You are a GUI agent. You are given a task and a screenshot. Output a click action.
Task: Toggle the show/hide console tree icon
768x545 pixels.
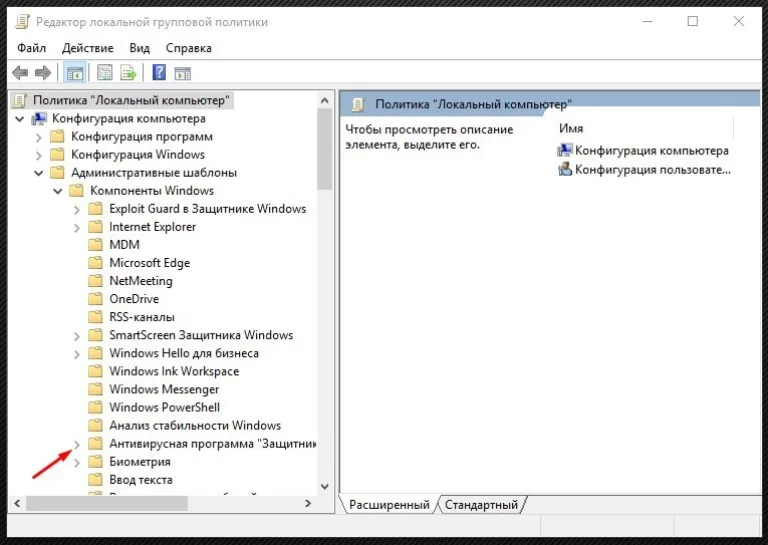pos(74,73)
